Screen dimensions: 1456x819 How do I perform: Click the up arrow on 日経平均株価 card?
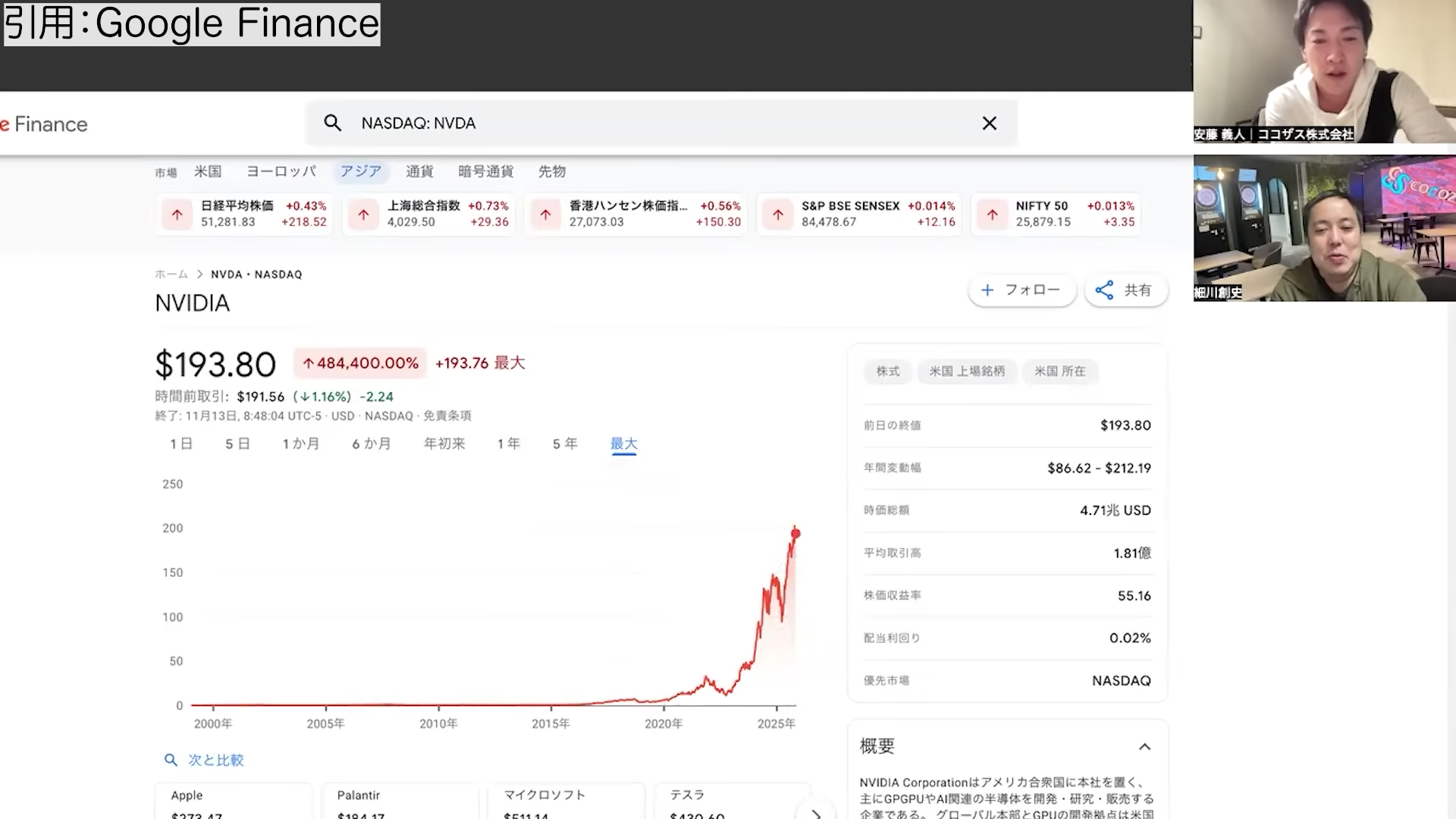pos(177,215)
